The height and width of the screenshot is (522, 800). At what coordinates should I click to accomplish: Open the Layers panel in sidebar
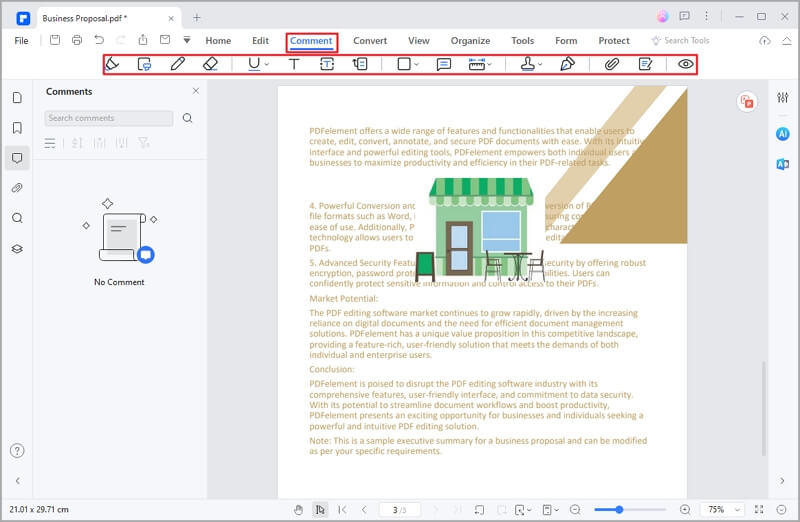(x=17, y=248)
